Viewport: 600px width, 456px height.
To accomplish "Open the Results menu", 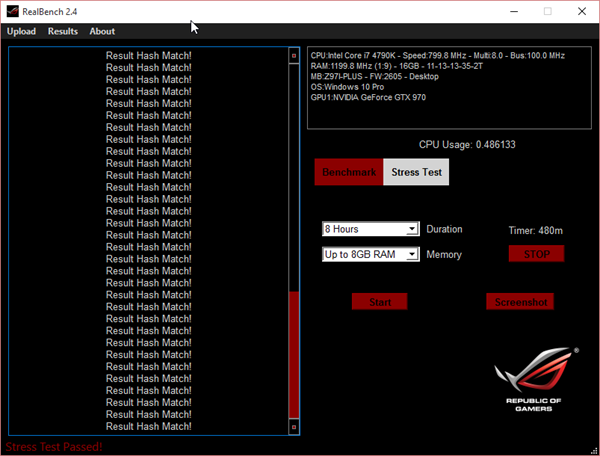I will [x=63, y=31].
